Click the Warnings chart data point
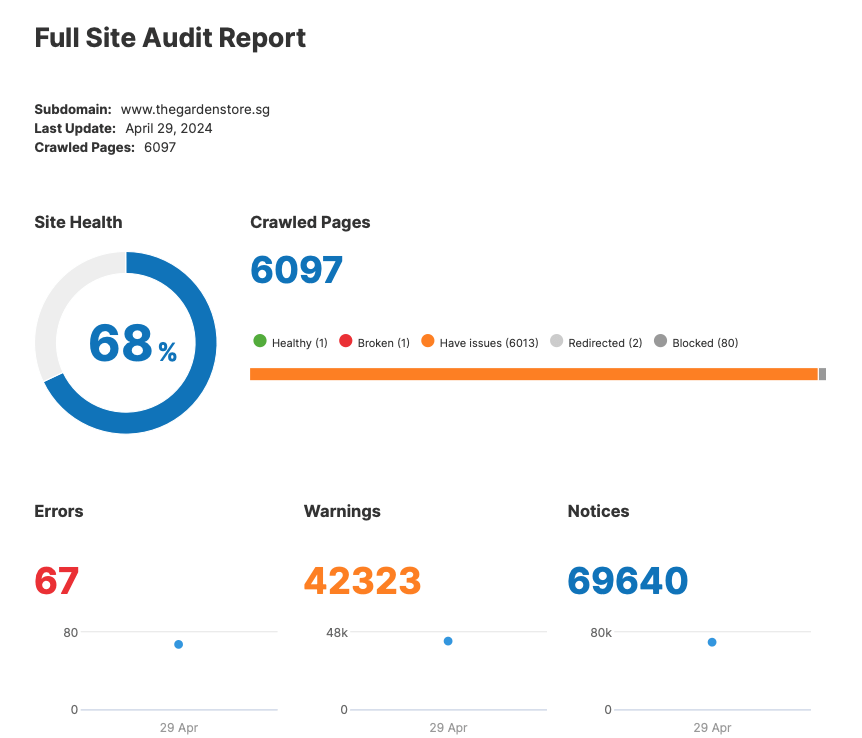This screenshot has height=738, width=862. pos(448,641)
